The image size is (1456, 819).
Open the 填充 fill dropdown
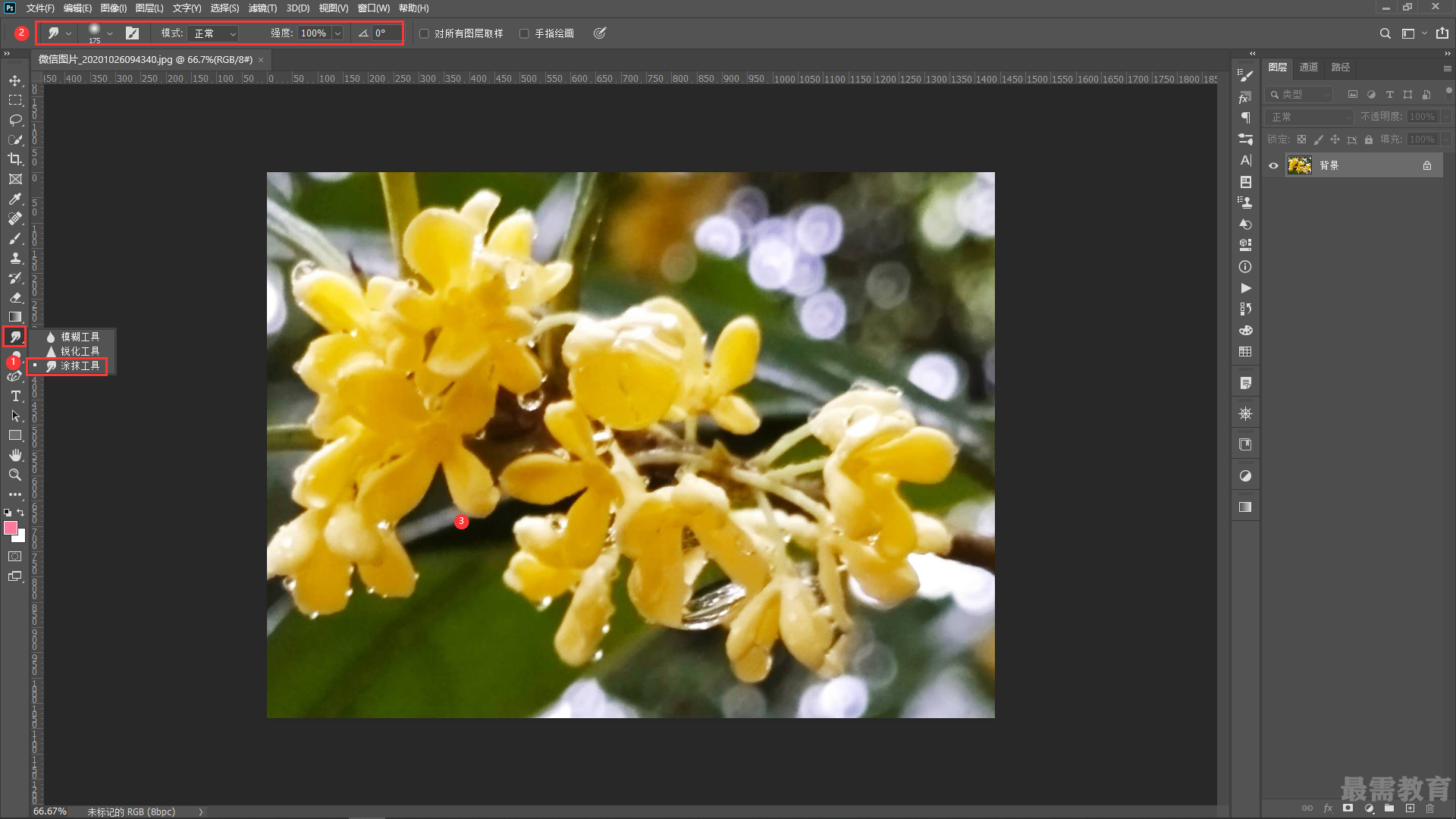tap(1446, 140)
